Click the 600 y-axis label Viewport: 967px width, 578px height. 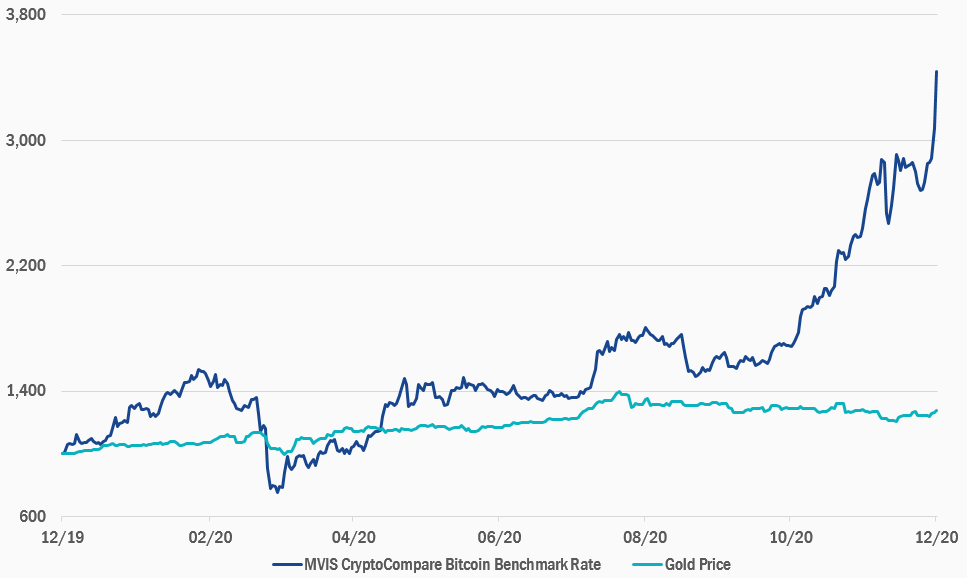35,517
